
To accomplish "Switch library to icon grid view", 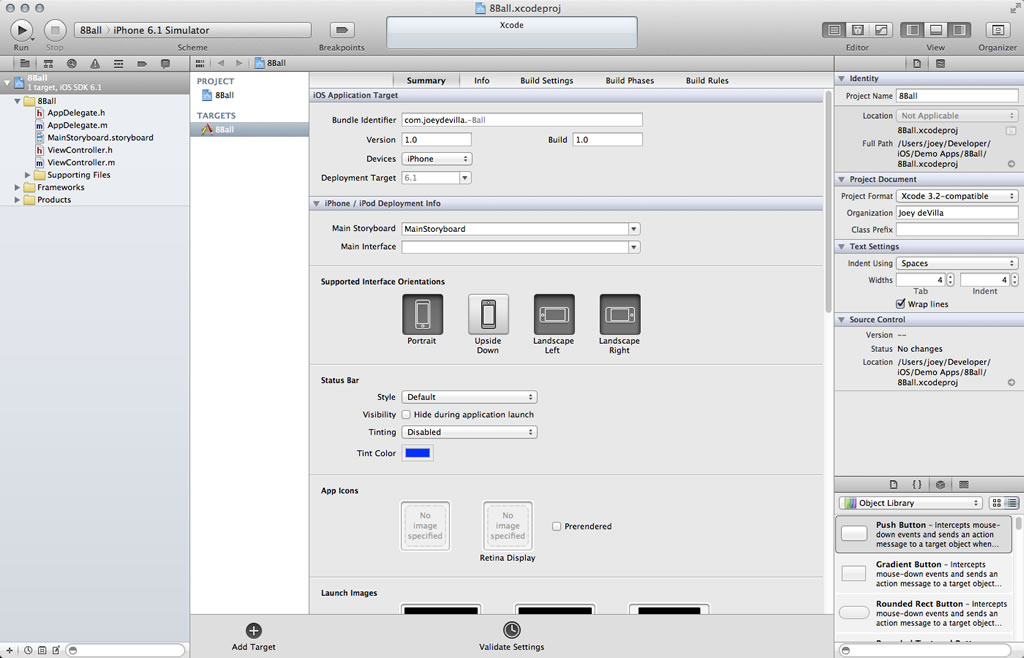I will (x=997, y=503).
